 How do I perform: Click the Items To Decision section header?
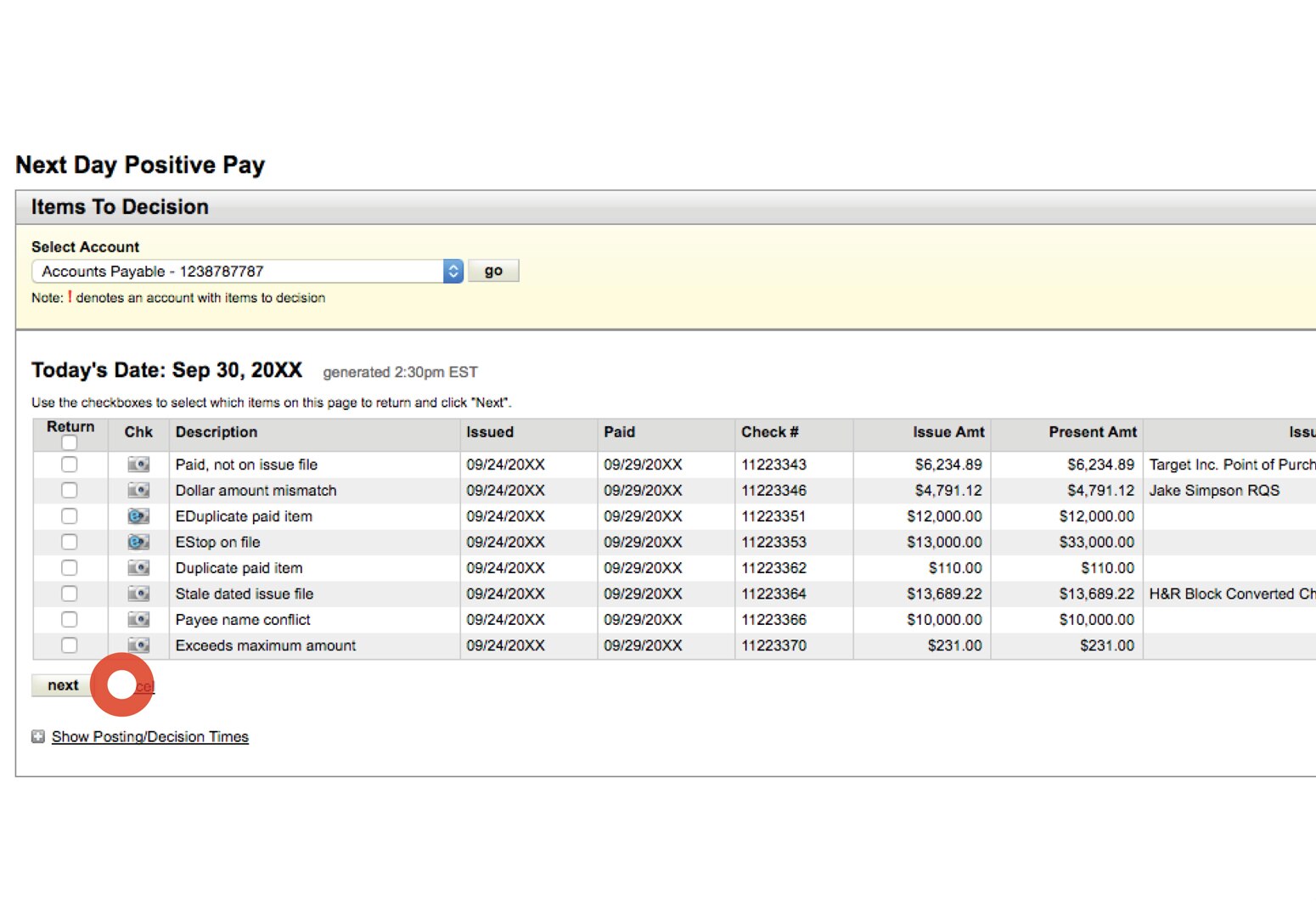pos(118,206)
